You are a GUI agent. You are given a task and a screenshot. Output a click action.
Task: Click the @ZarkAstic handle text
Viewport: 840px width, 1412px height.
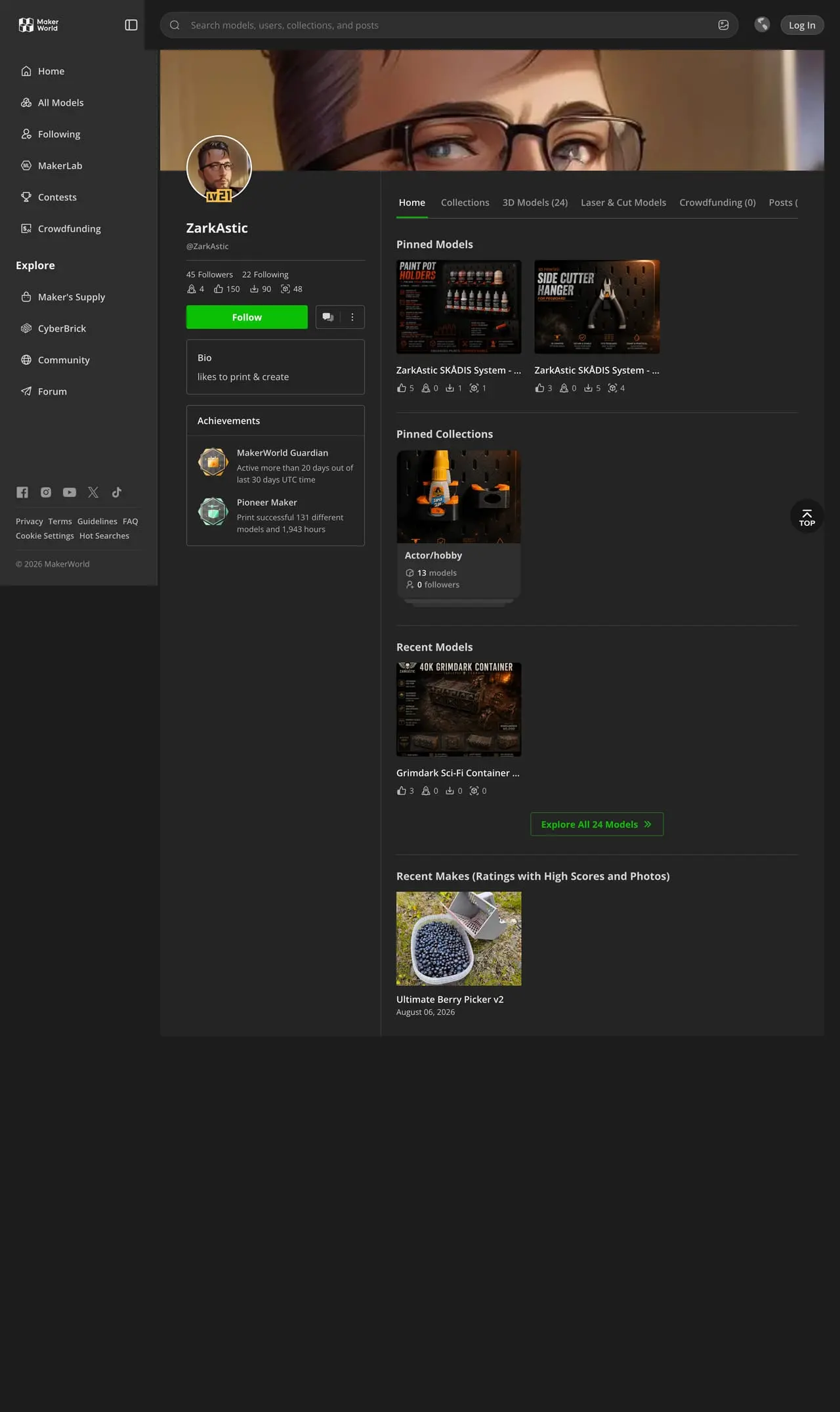pos(207,246)
